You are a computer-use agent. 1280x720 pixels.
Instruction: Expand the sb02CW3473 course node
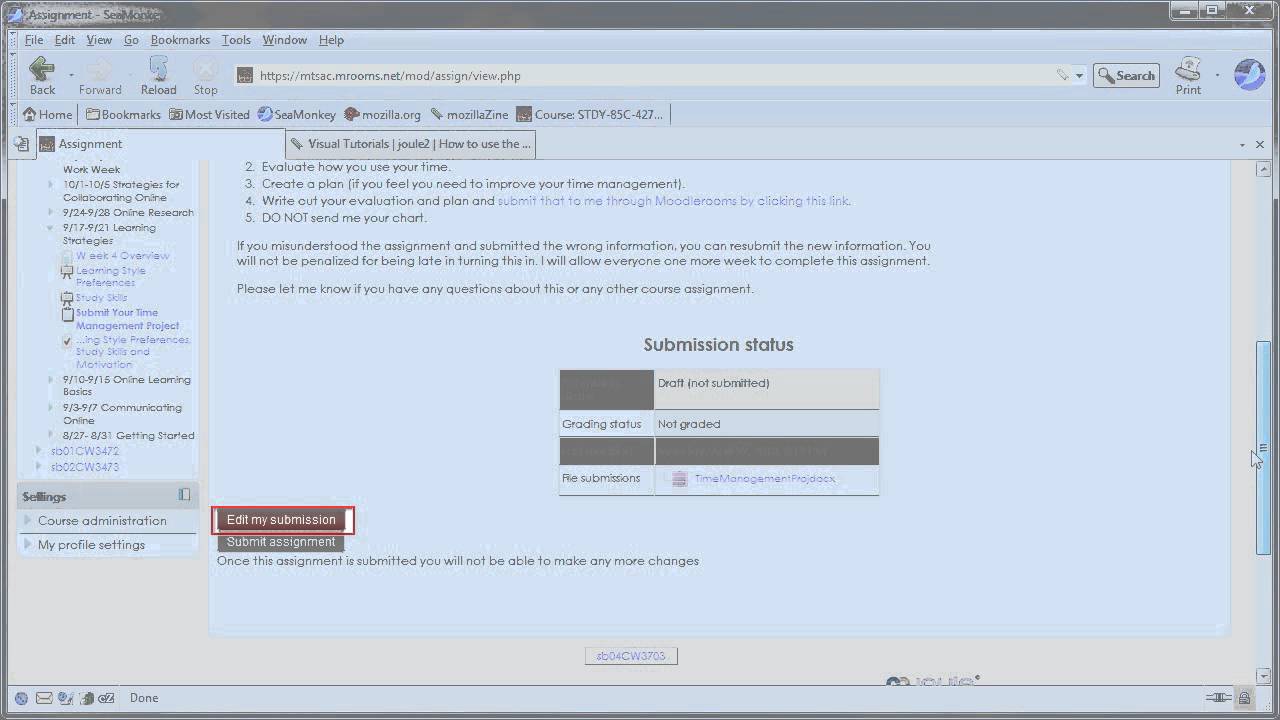click(x=40, y=467)
